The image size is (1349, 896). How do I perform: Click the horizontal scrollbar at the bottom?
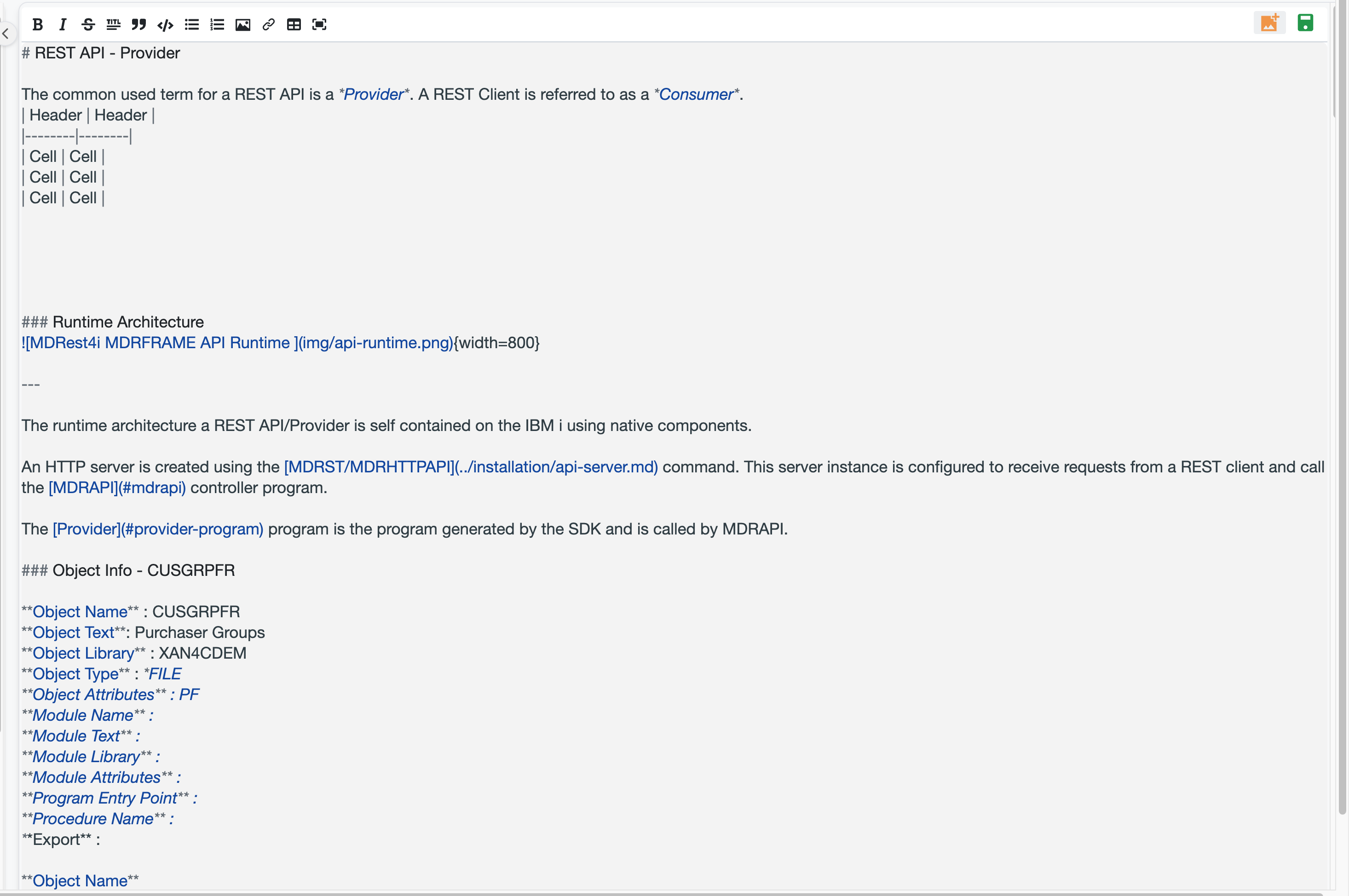pyautogui.click(x=661, y=894)
